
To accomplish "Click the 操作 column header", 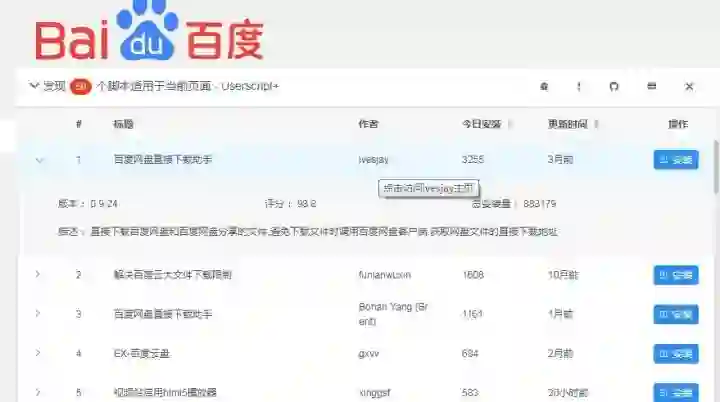I will pos(678,124).
